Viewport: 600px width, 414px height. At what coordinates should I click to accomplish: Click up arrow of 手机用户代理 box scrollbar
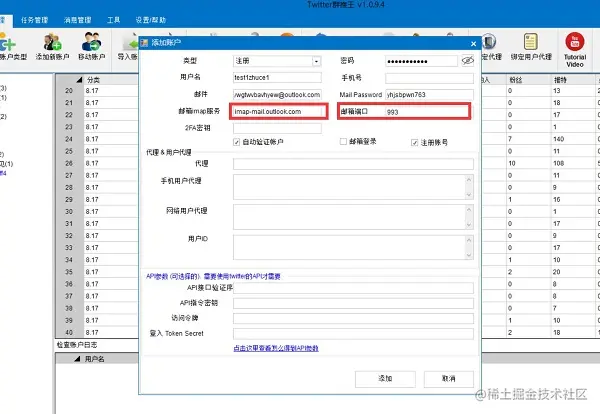pyautogui.click(x=469, y=179)
